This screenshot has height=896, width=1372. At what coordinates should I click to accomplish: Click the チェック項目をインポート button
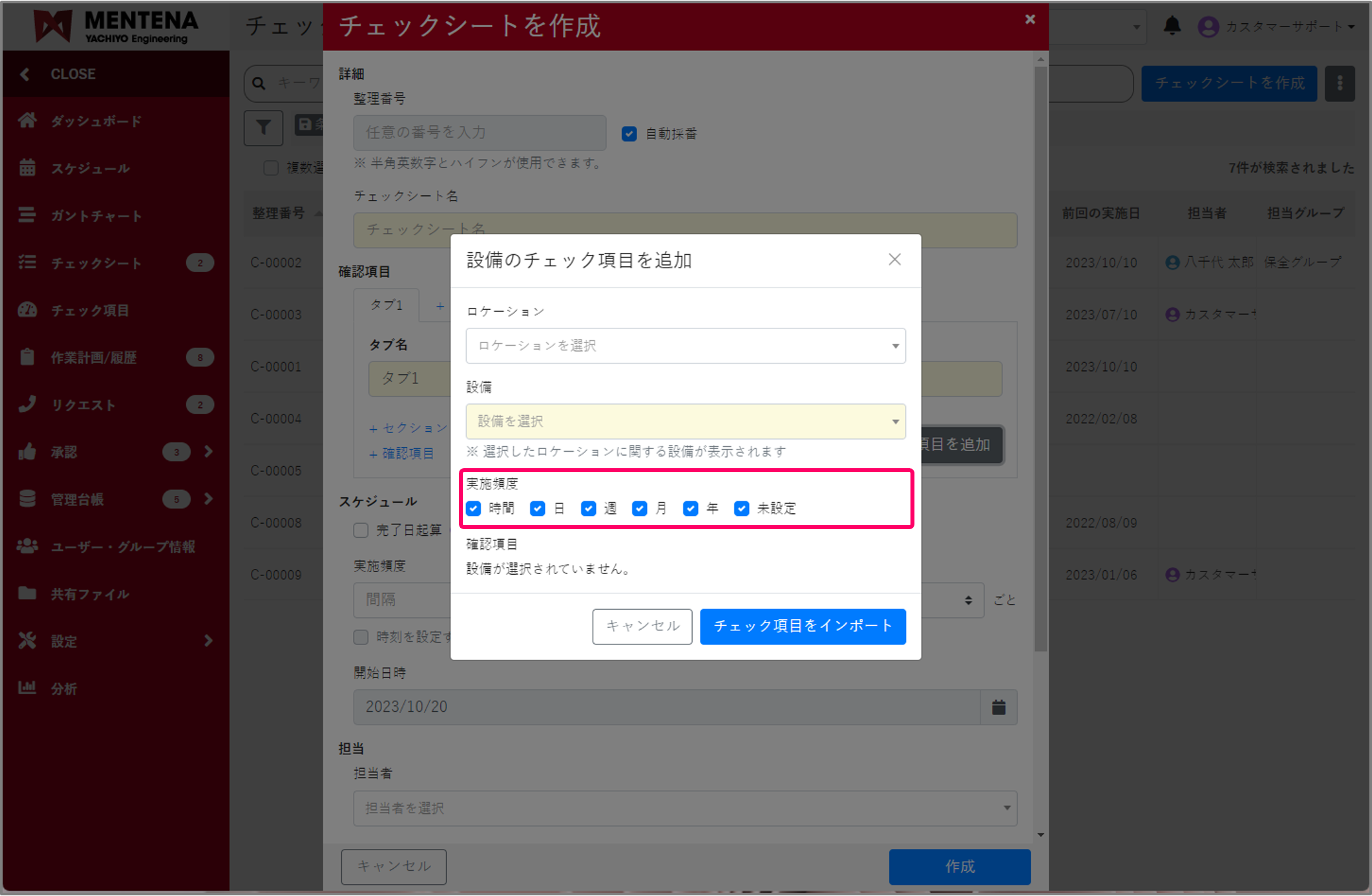pyautogui.click(x=803, y=626)
